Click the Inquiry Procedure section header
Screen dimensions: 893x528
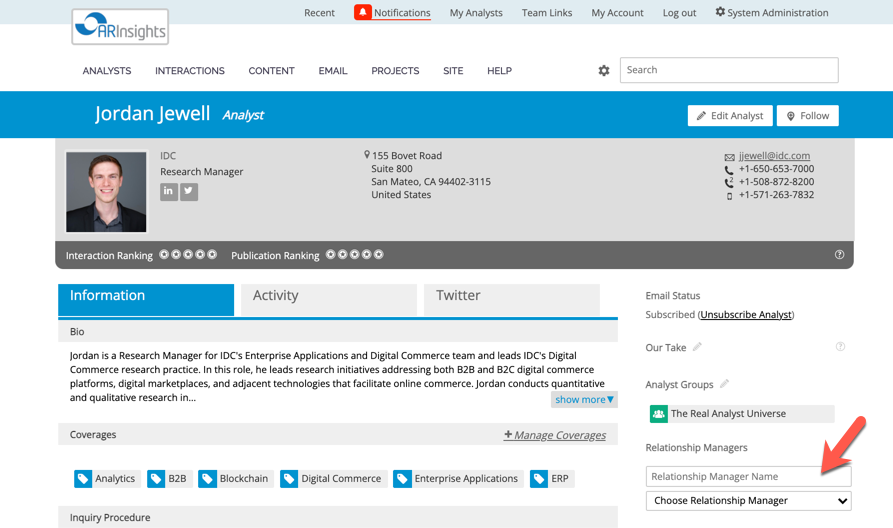click(338, 517)
